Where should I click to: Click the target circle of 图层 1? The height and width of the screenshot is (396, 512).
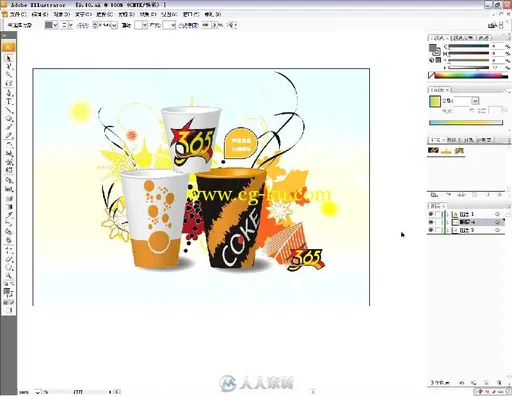click(497, 214)
